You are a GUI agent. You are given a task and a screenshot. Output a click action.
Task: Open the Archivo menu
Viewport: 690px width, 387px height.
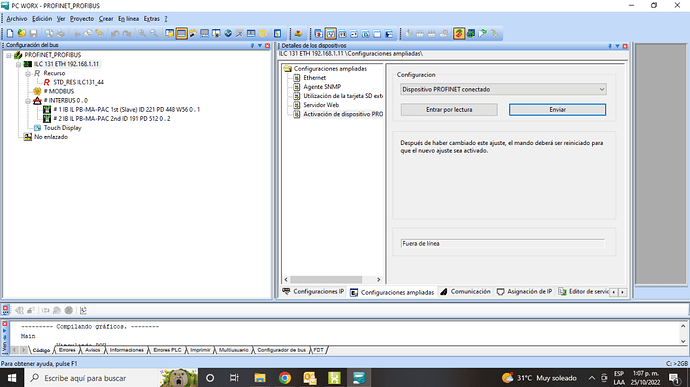tap(17, 18)
